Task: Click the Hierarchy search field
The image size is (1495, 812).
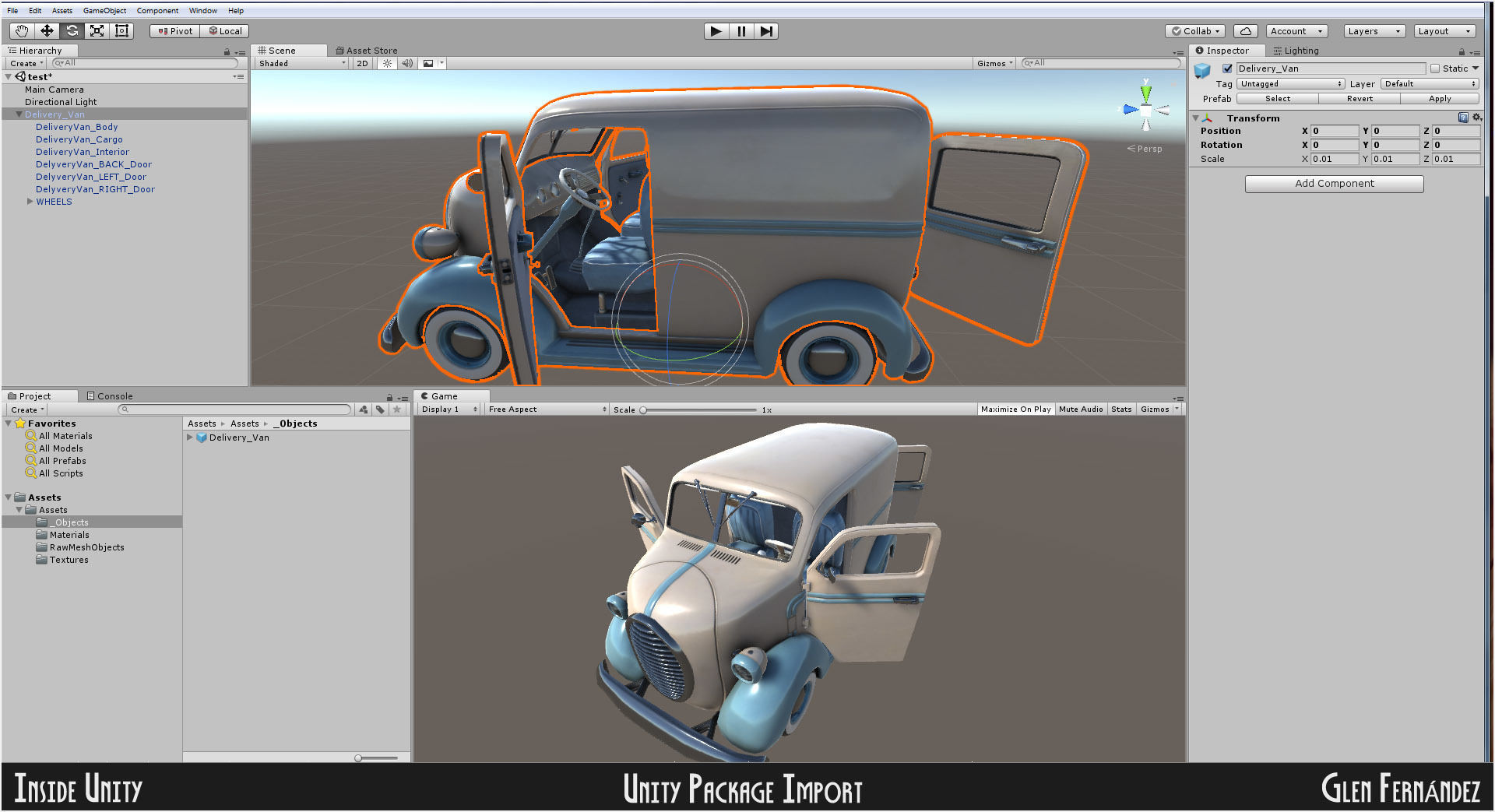Action: tap(146, 63)
